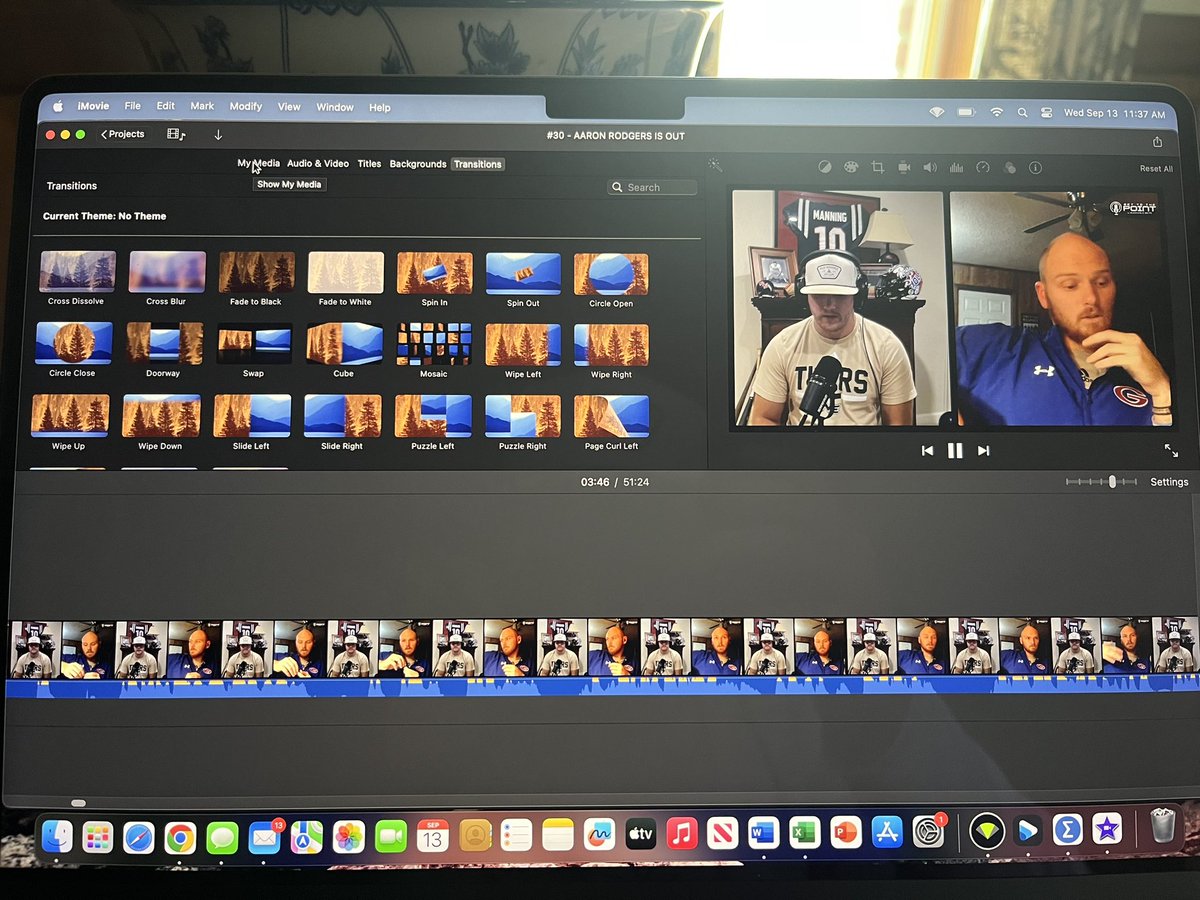Screen dimensions: 1200x900
Task: Select the Doorway transition
Action: pyautogui.click(x=164, y=343)
